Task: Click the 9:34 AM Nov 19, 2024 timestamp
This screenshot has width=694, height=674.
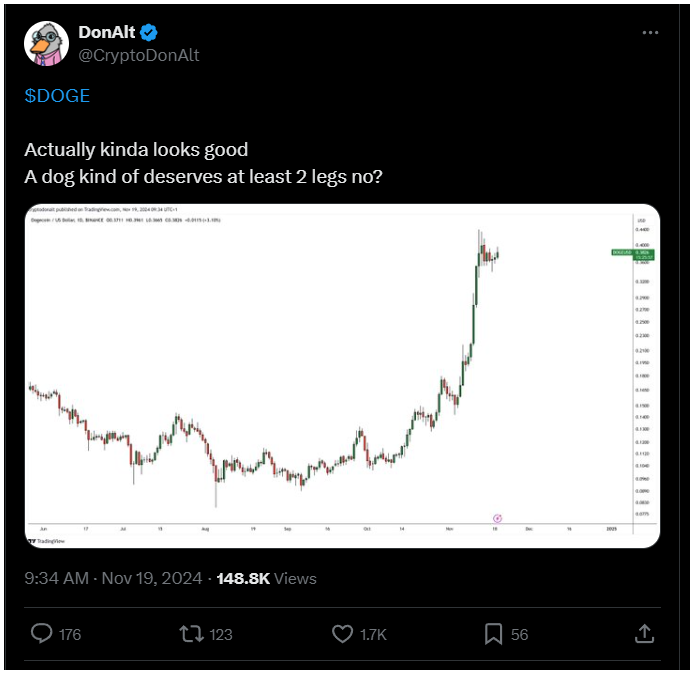Action: point(113,578)
